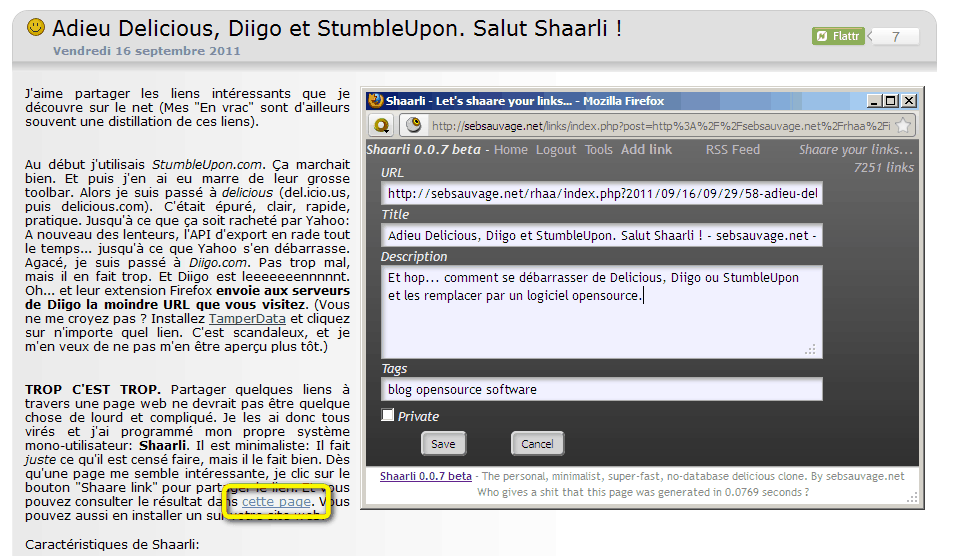This screenshot has height=556, width=954.
Task: Open the 'Shaarli 0.0.7 beta' footer link
Action: click(426, 476)
